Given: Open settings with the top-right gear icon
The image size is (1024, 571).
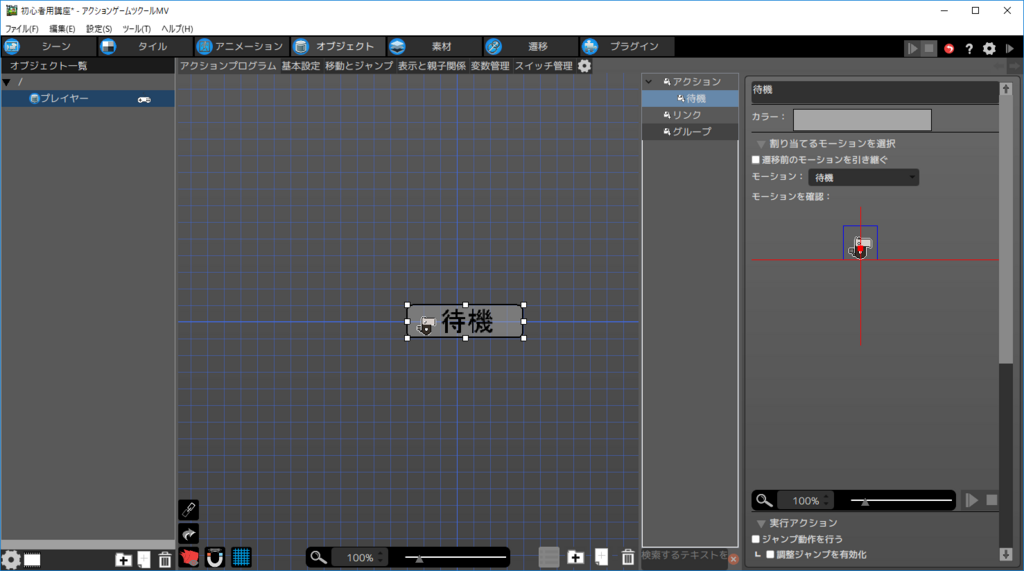Looking at the screenshot, I should [x=989, y=48].
